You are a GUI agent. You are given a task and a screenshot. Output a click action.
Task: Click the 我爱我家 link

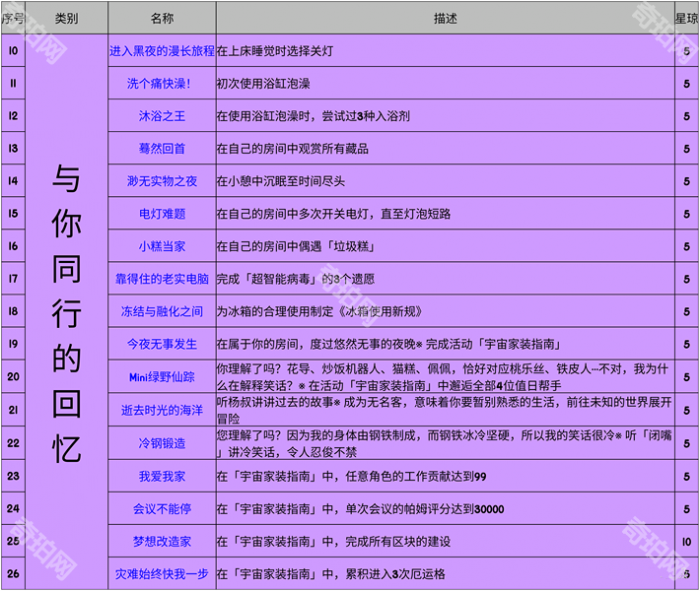point(161,476)
